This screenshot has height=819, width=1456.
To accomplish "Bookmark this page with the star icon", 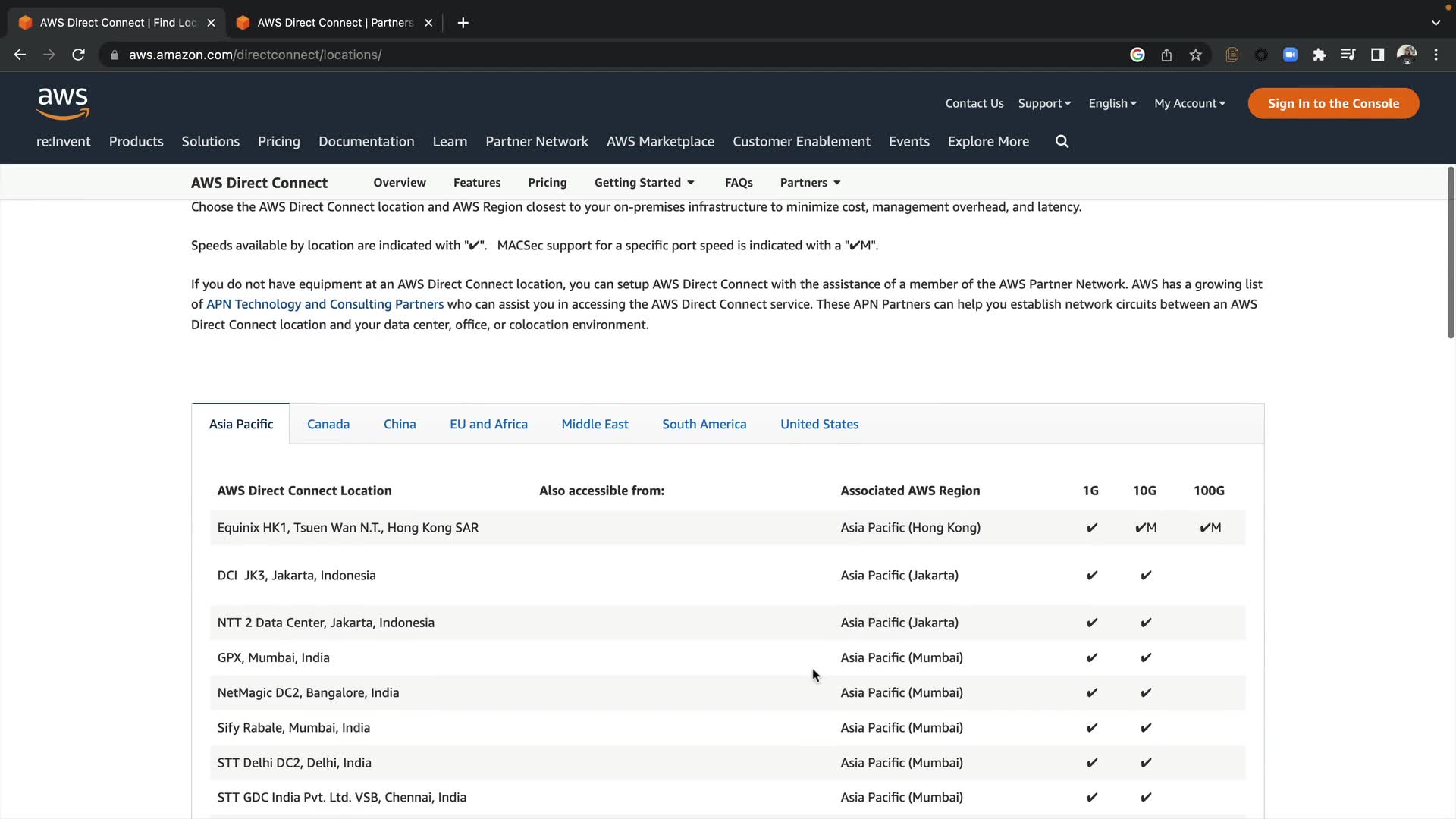I will pyautogui.click(x=1196, y=55).
